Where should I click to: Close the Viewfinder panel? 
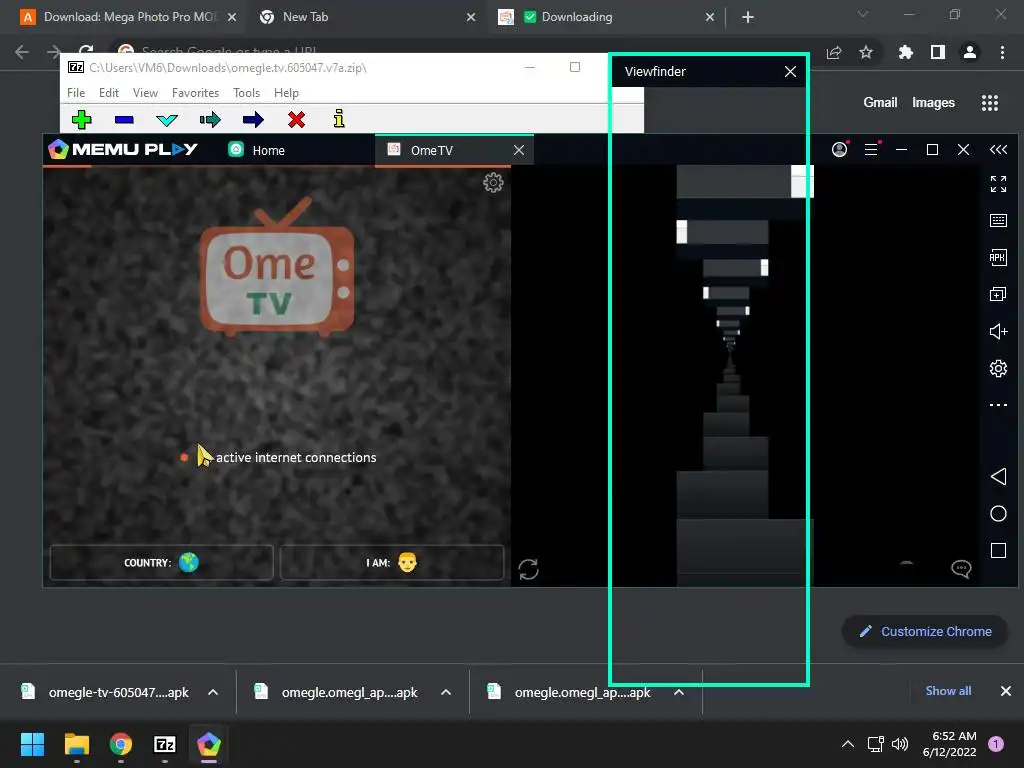pyautogui.click(x=790, y=71)
